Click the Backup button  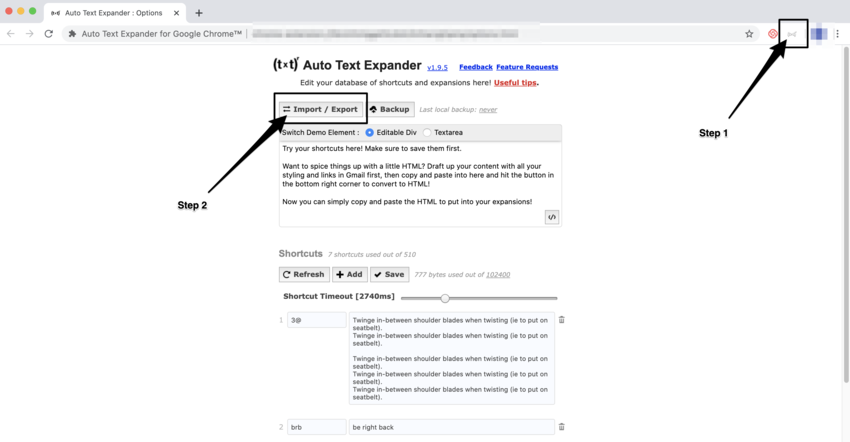[389, 109]
